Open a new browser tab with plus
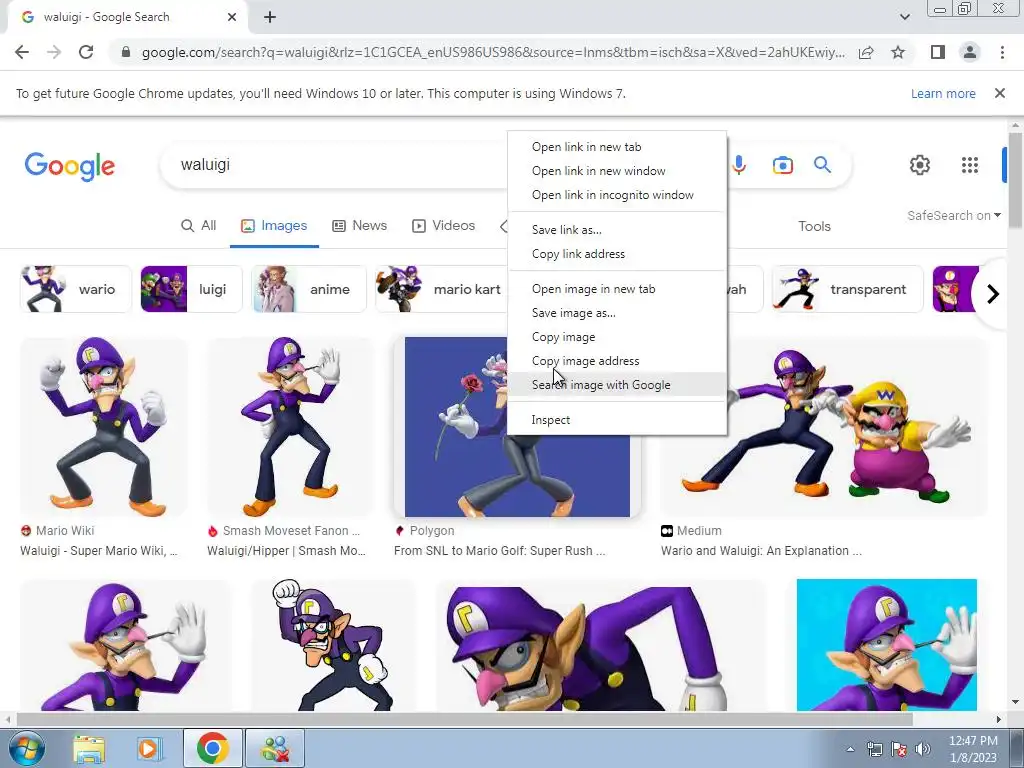 tap(270, 18)
